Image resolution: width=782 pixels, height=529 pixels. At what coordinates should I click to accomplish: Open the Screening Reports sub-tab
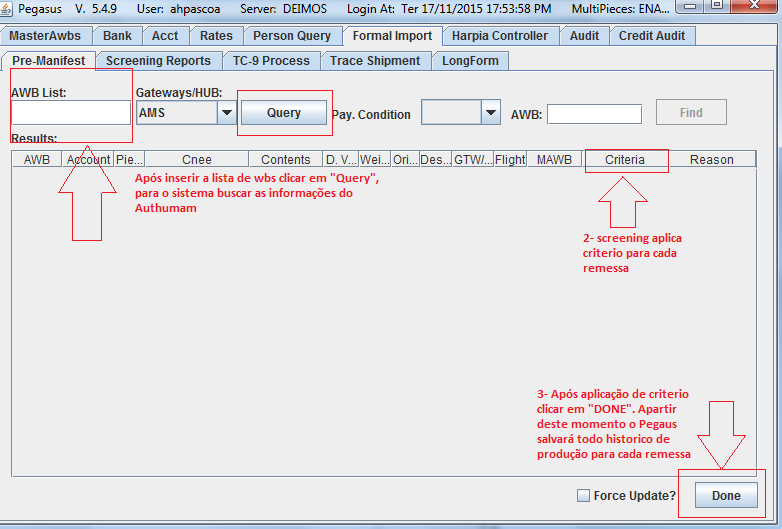click(x=159, y=61)
